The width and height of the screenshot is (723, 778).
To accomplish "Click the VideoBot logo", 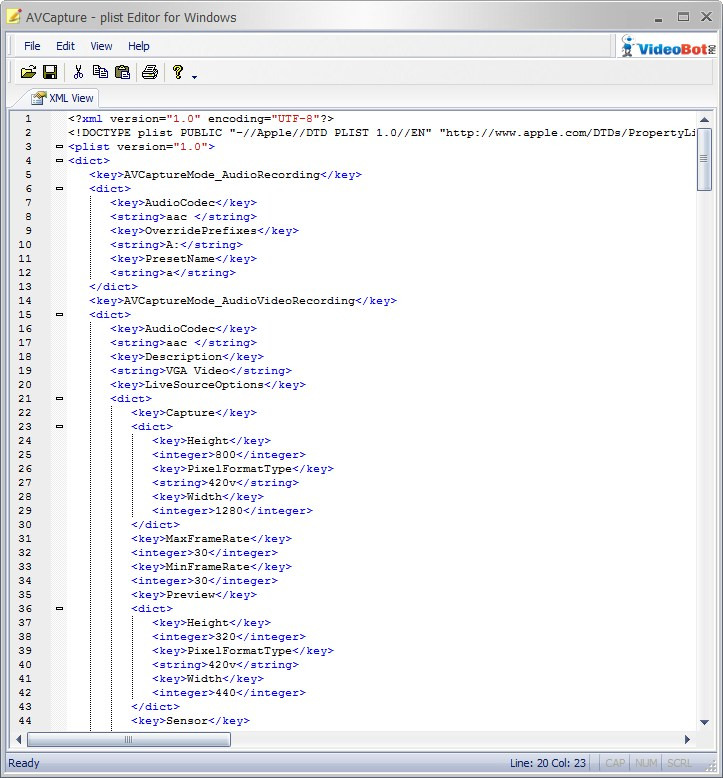I will pos(668,47).
